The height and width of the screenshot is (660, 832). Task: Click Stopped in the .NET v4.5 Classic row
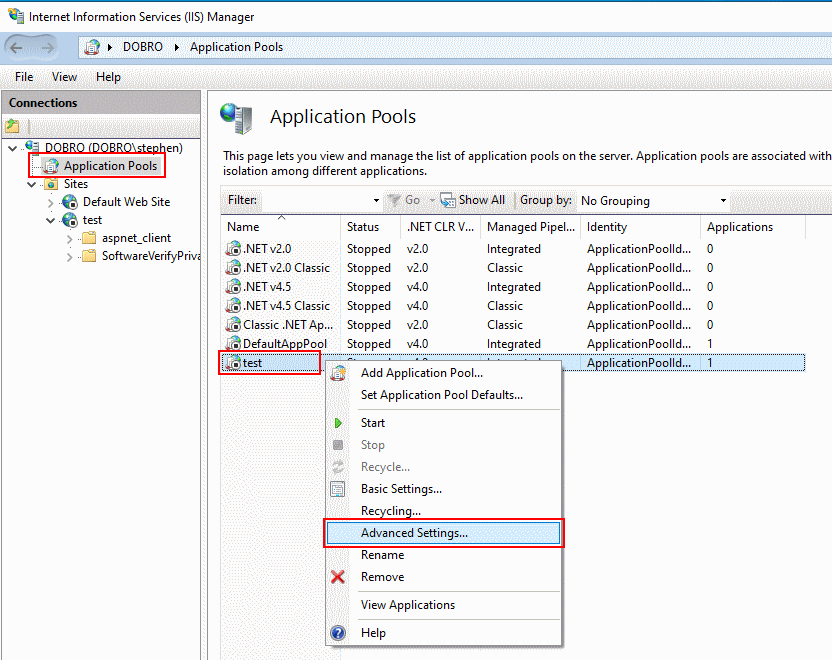[x=369, y=306]
